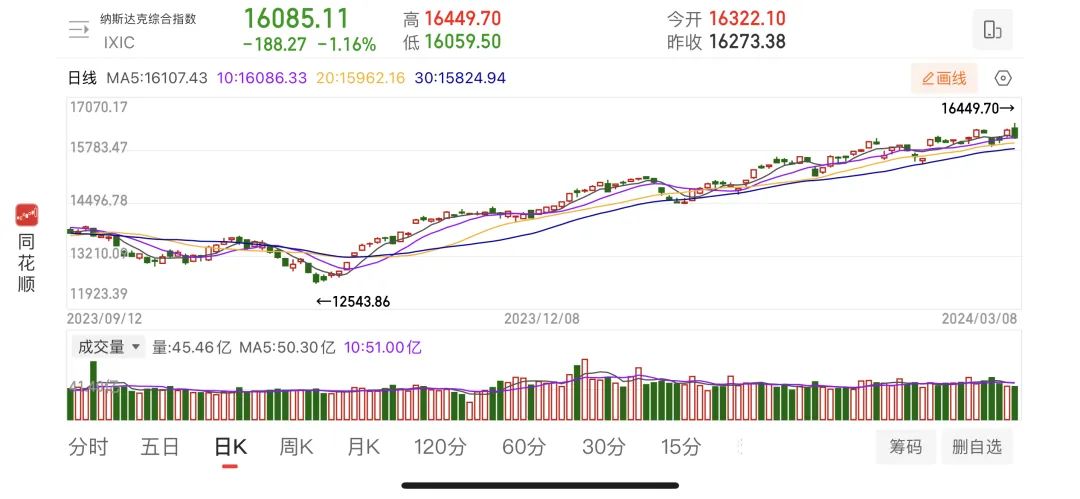Viewport: 1080px width, 499px height.
Task: Open the 成交量 indicator dropdown
Action: point(109,347)
